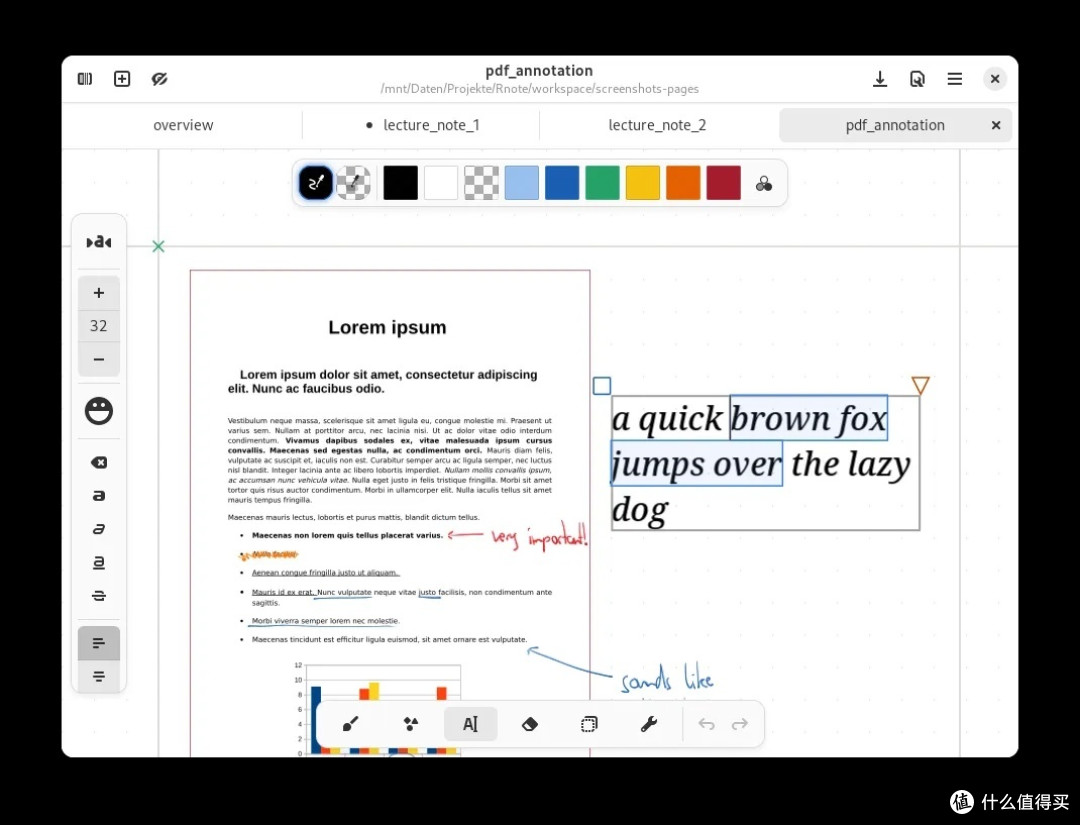The height and width of the screenshot is (825, 1080).
Task: Click the blue square text box handle
Action: 602,386
